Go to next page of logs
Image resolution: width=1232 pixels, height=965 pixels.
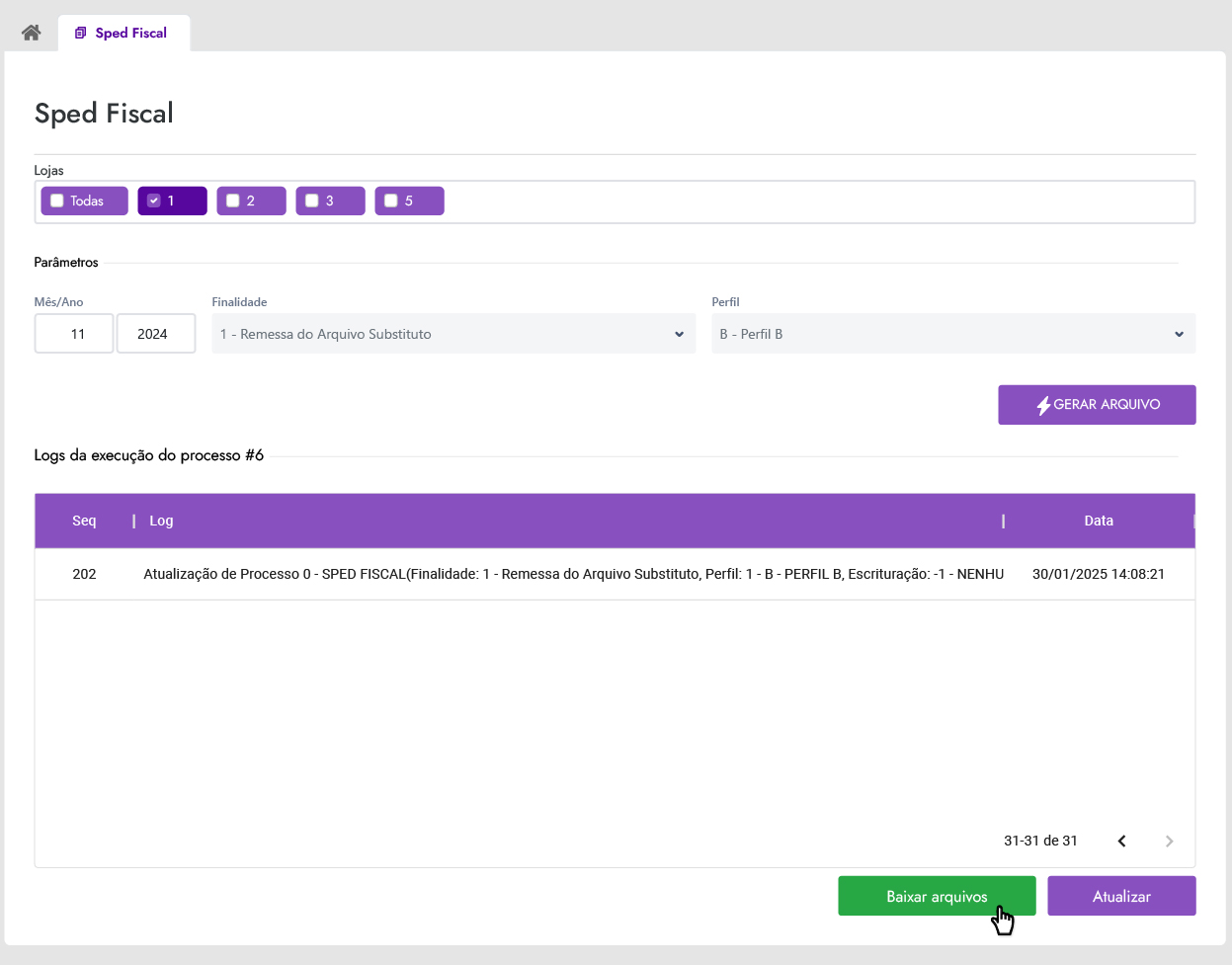coord(1169,842)
